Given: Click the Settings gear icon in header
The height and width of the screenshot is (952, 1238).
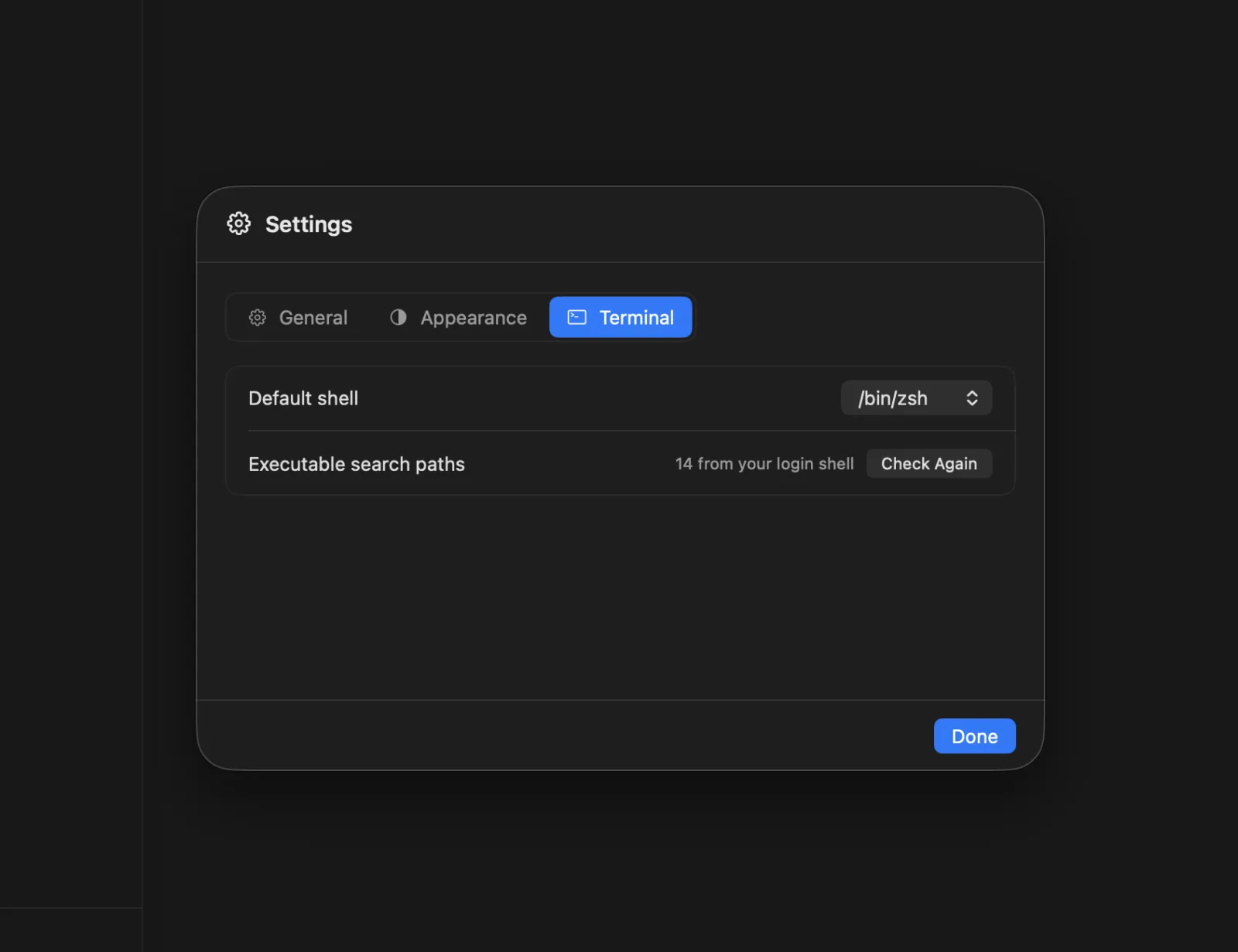Looking at the screenshot, I should 238,223.
